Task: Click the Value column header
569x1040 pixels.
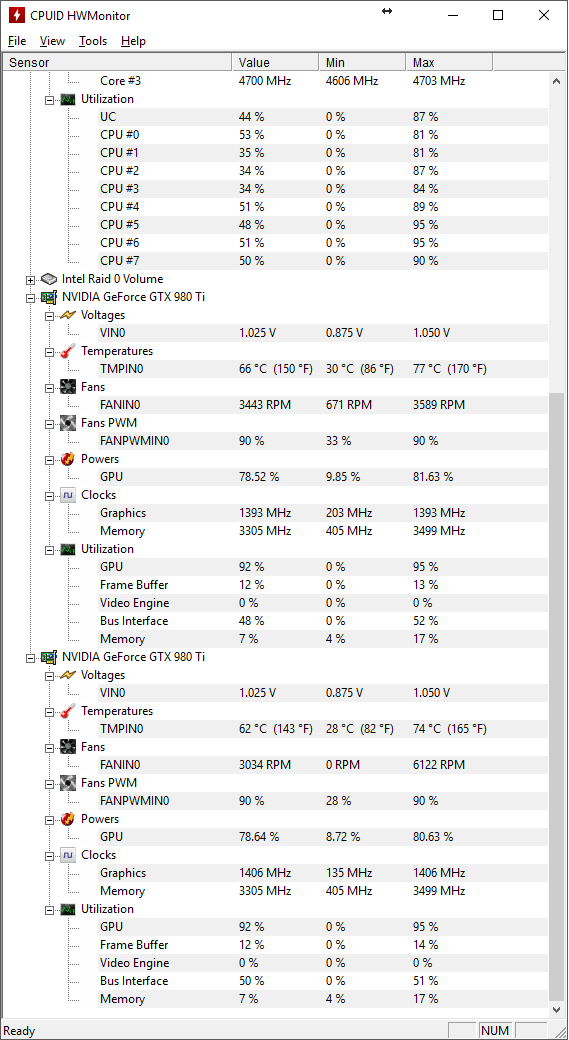Action: pyautogui.click(x=275, y=62)
